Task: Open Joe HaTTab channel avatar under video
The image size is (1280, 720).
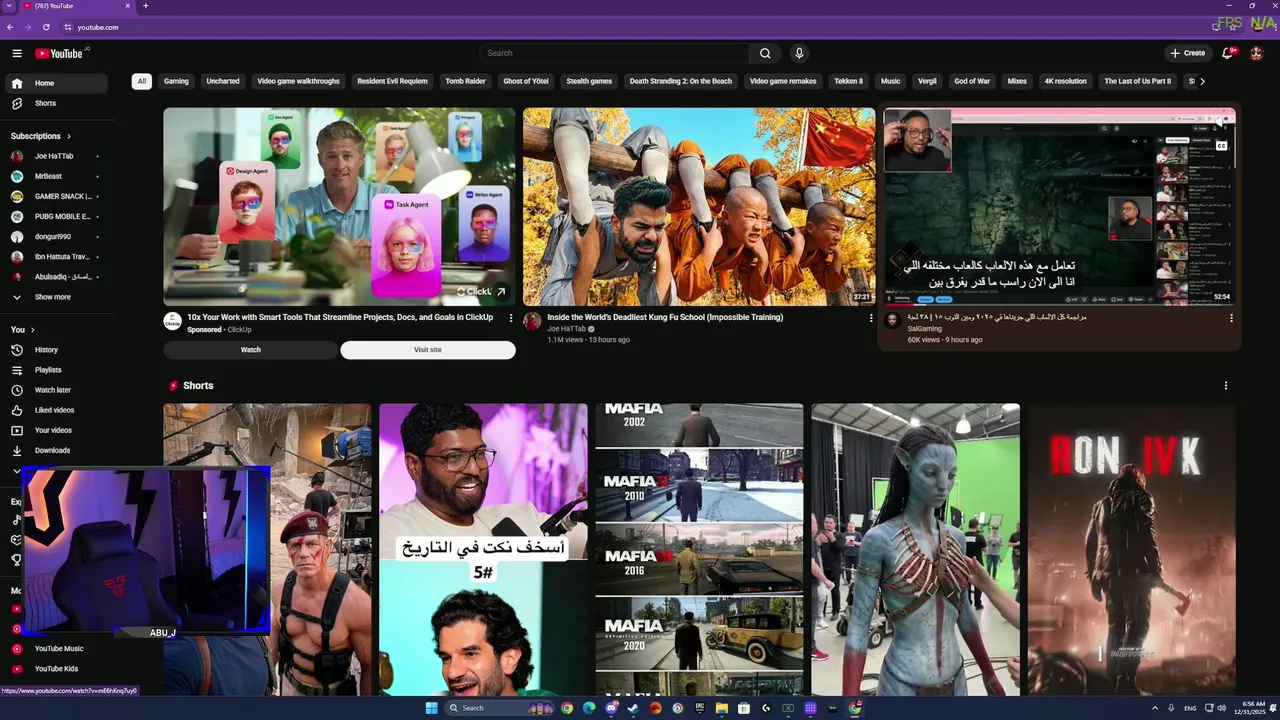Action: 532,321
